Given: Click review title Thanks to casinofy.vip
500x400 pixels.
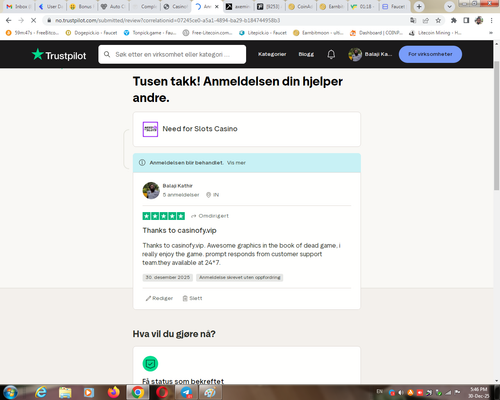Looking at the screenshot, I should [179, 230].
